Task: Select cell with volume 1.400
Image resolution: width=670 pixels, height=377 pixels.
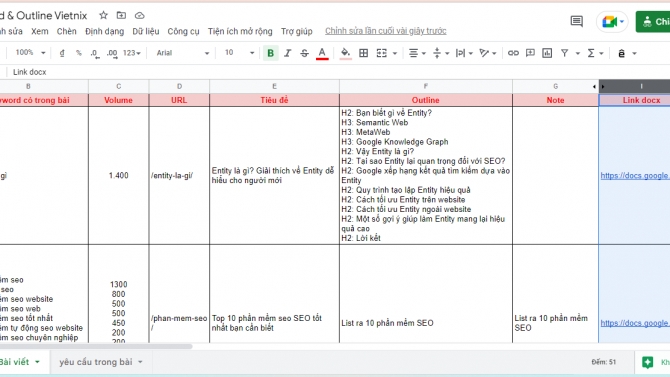Action: (118, 175)
